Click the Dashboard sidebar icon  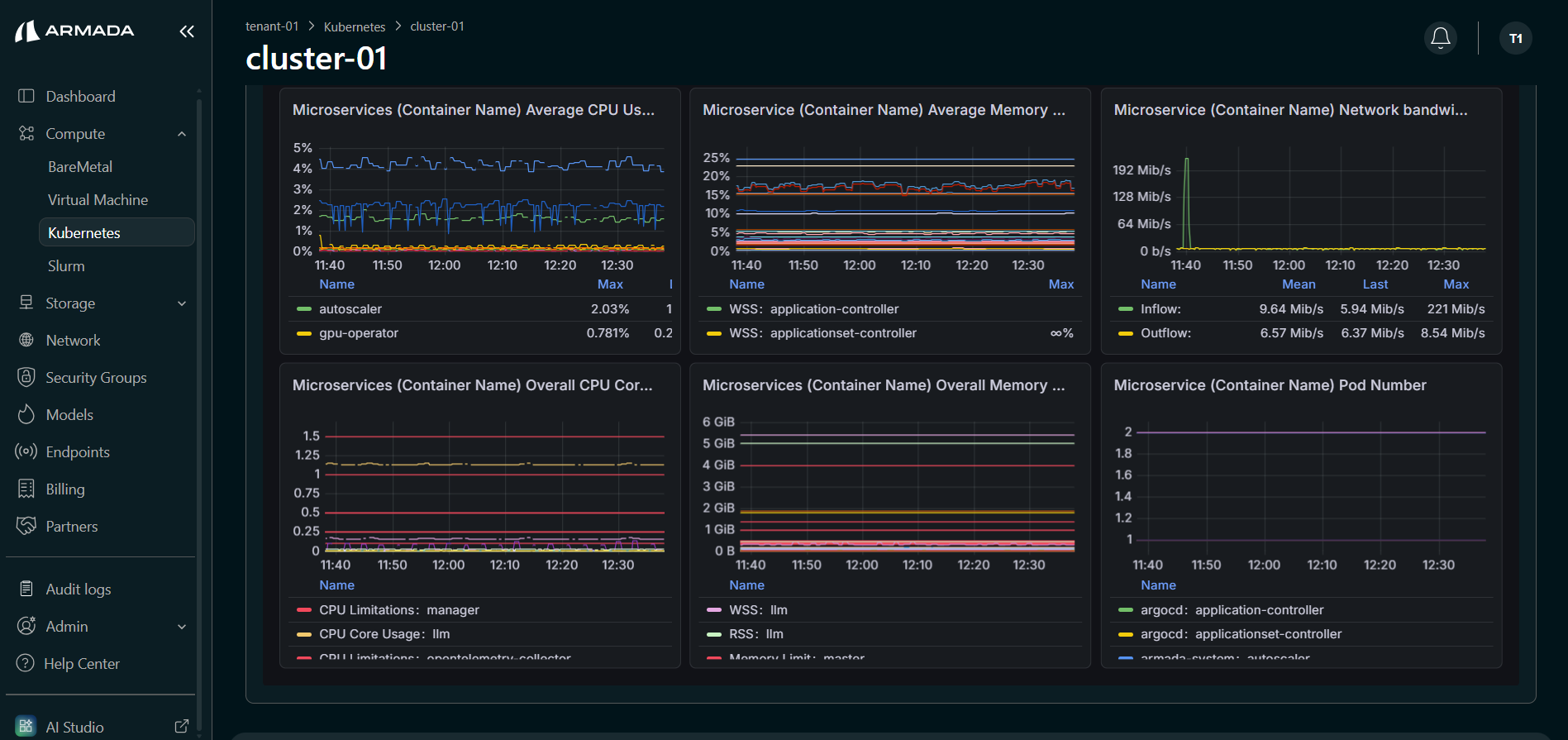(26, 96)
